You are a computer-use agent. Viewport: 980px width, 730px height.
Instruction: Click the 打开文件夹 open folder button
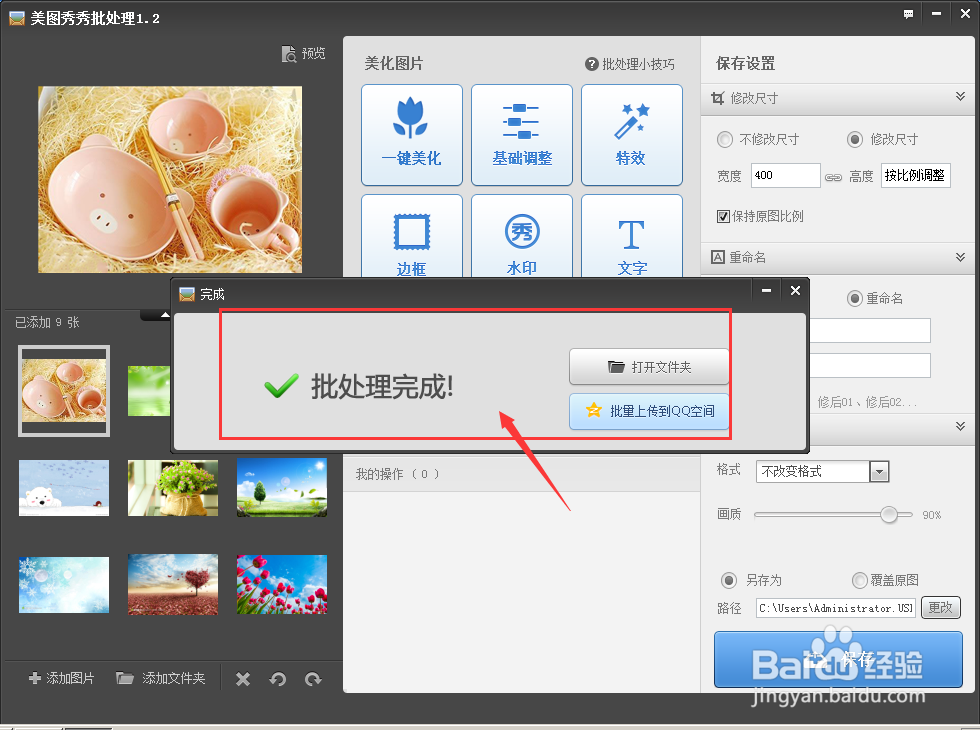coord(649,367)
